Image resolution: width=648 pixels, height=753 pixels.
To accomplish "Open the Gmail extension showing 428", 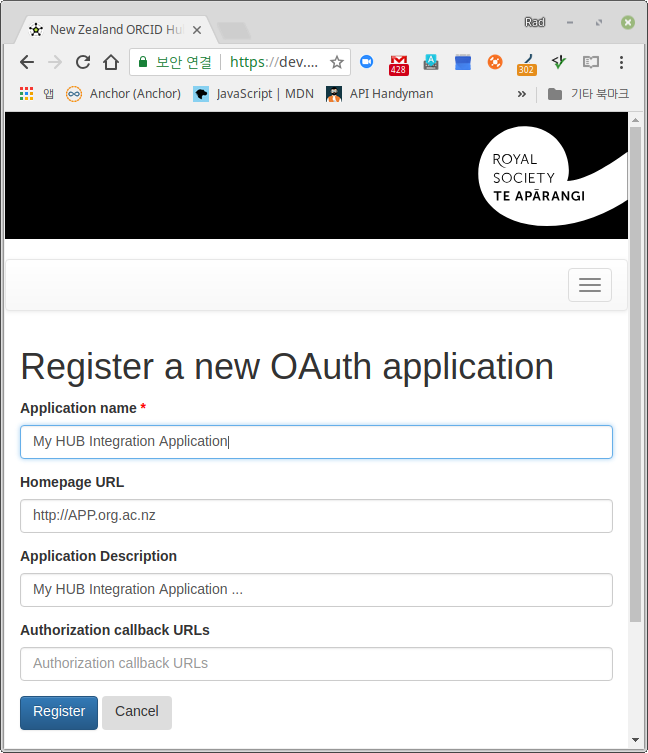I will click(399, 65).
